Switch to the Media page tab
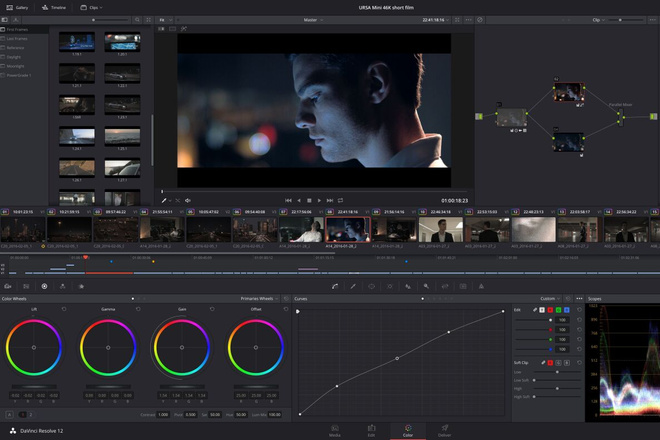Image resolution: width=660 pixels, height=440 pixels. point(335,431)
